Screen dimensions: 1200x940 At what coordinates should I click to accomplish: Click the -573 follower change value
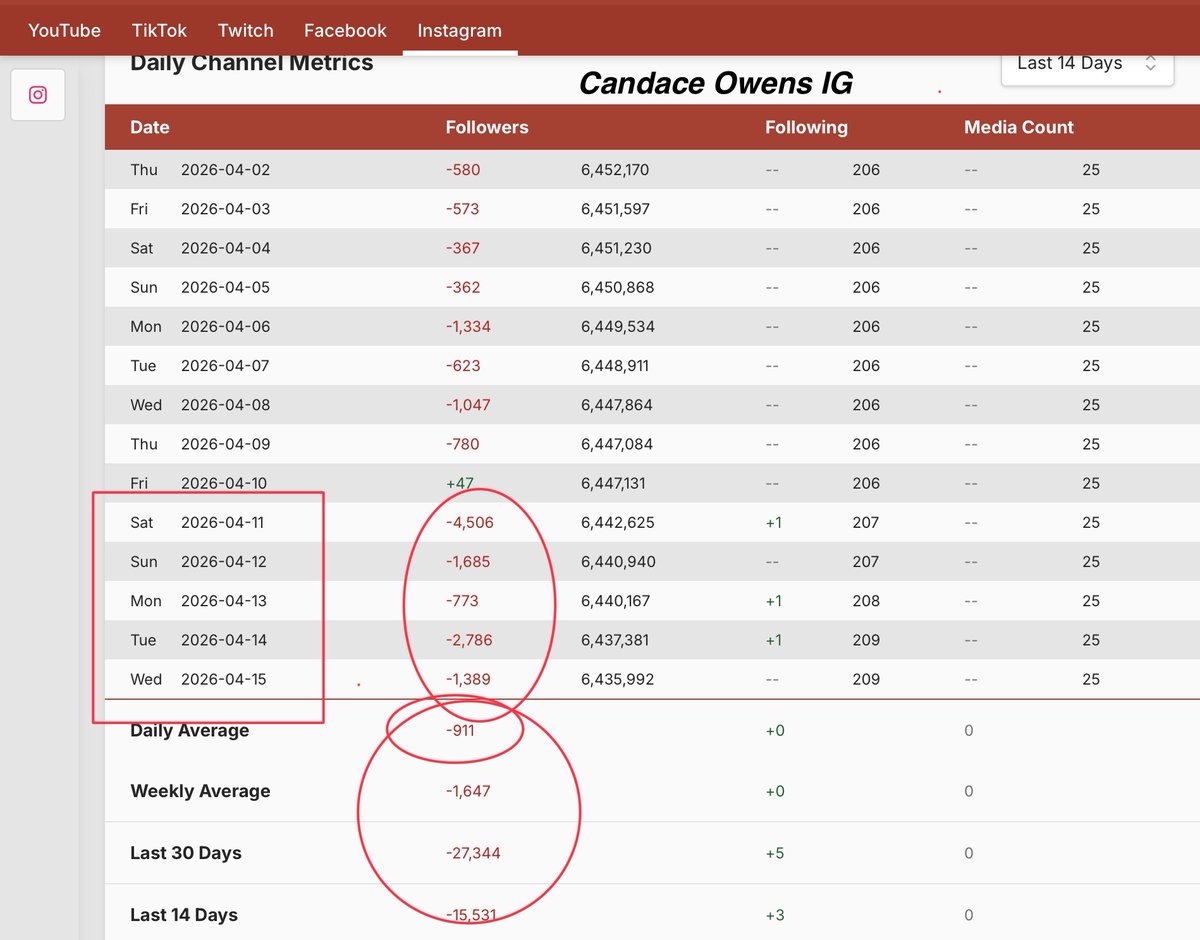(x=463, y=209)
